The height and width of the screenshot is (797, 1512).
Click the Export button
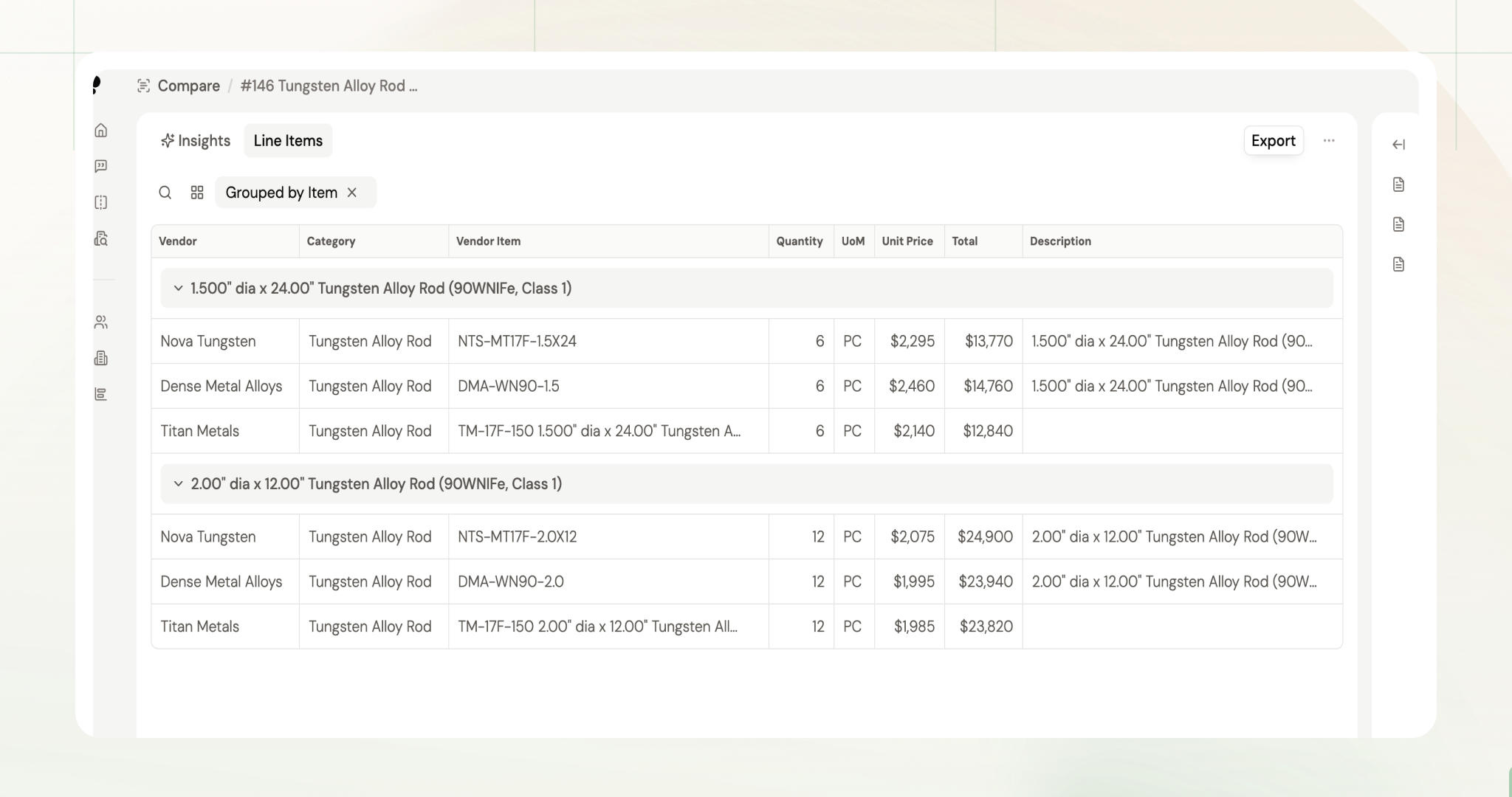click(x=1273, y=141)
